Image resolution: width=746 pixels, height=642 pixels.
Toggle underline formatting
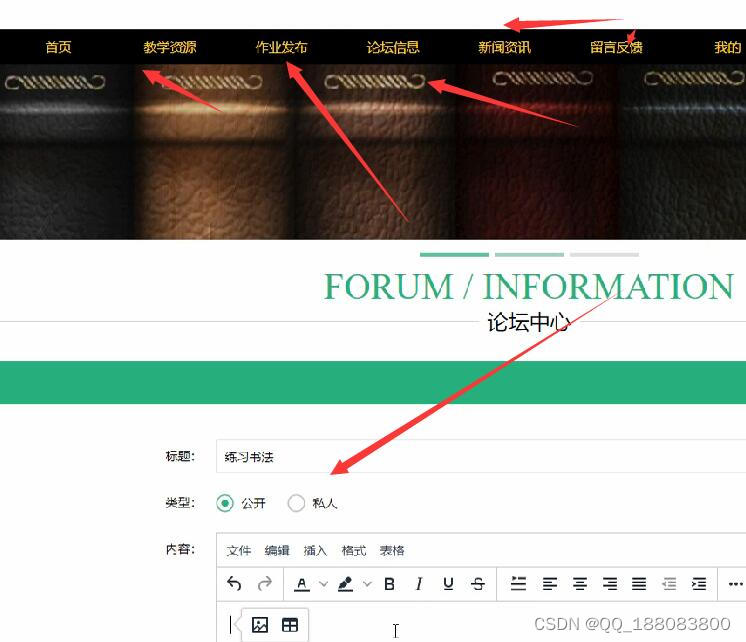448,584
